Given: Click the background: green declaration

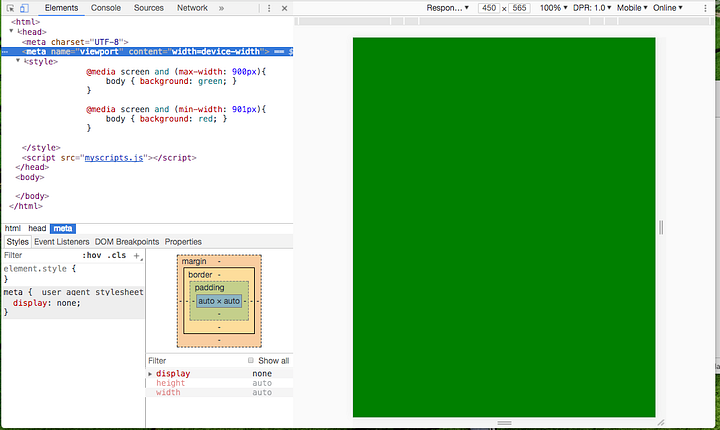Looking at the screenshot, I should point(181,81).
